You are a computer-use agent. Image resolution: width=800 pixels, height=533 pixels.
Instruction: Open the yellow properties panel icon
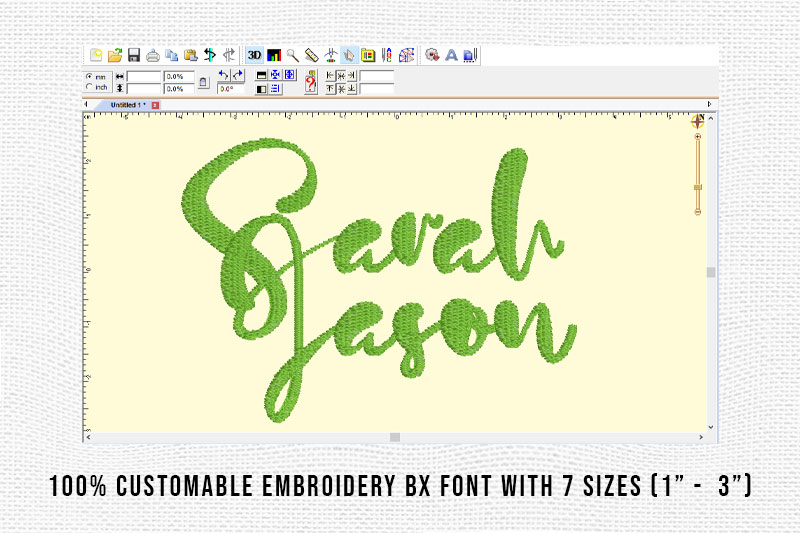[x=368, y=55]
